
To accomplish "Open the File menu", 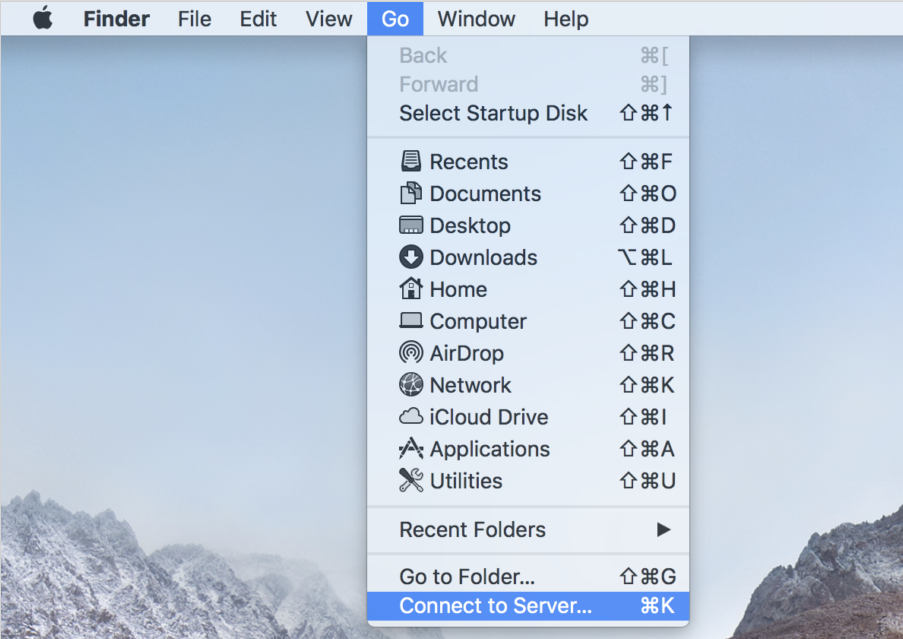I will tap(195, 19).
